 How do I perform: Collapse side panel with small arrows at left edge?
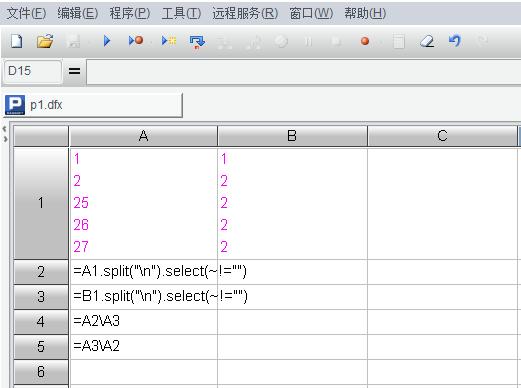(5, 134)
